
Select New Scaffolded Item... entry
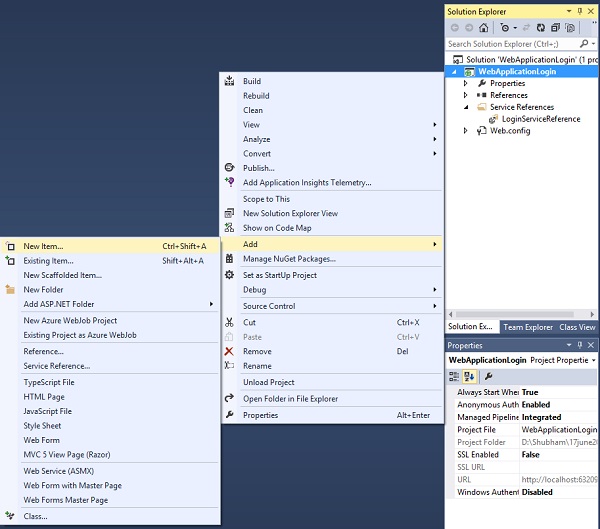[62, 275]
